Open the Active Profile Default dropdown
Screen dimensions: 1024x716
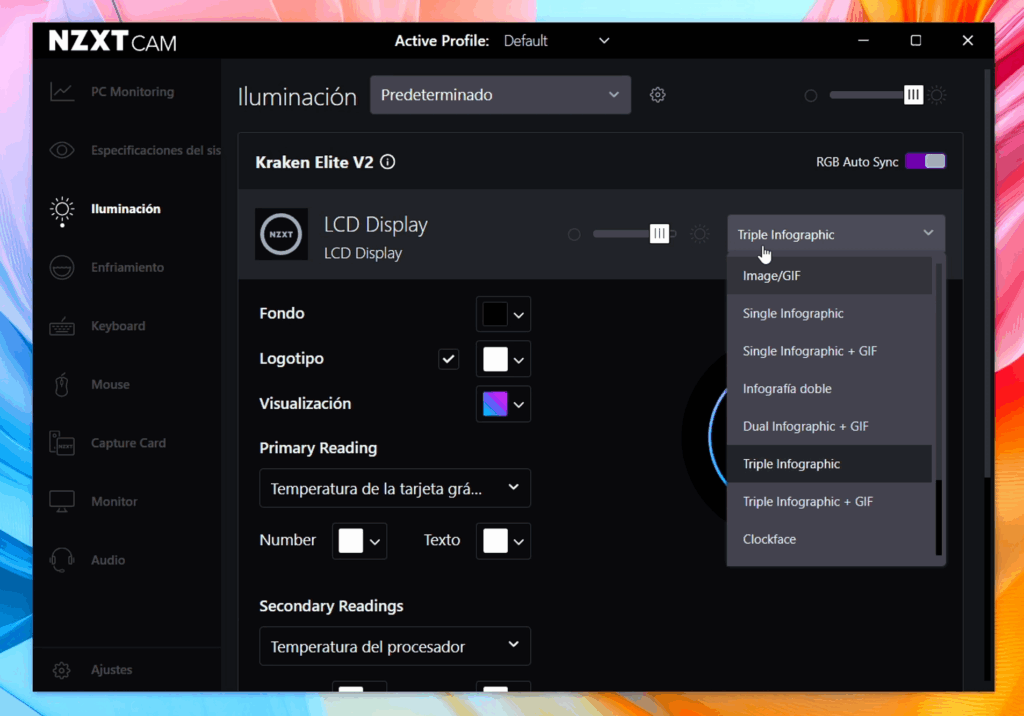pos(556,41)
